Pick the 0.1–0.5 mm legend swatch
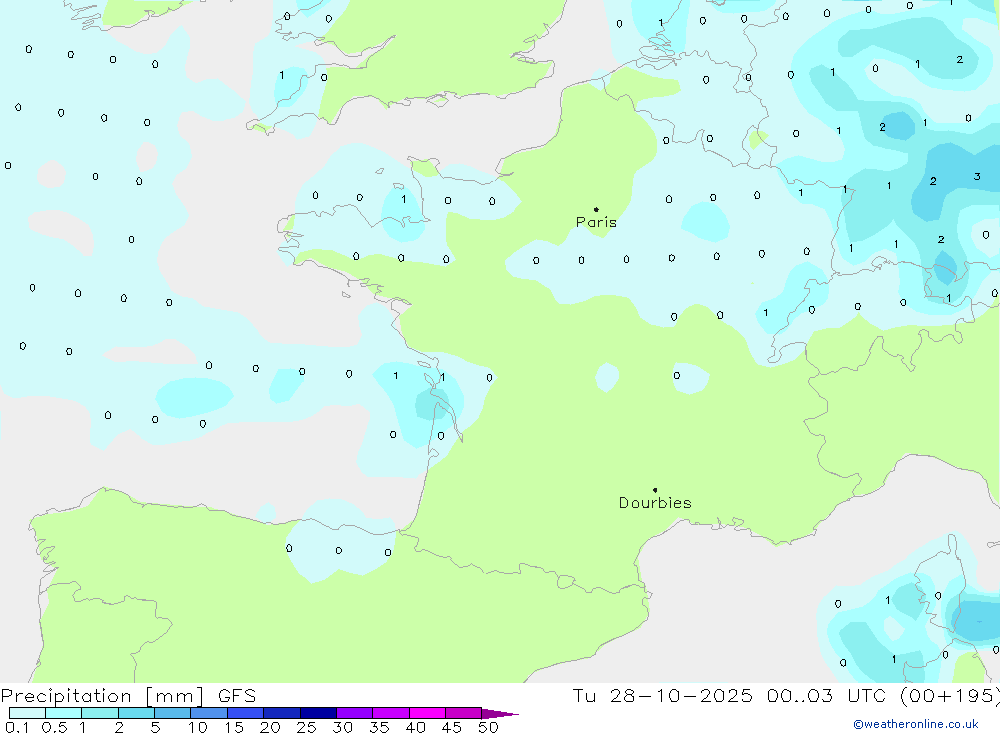The width and height of the screenshot is (1000, 733). coord(27,713)
